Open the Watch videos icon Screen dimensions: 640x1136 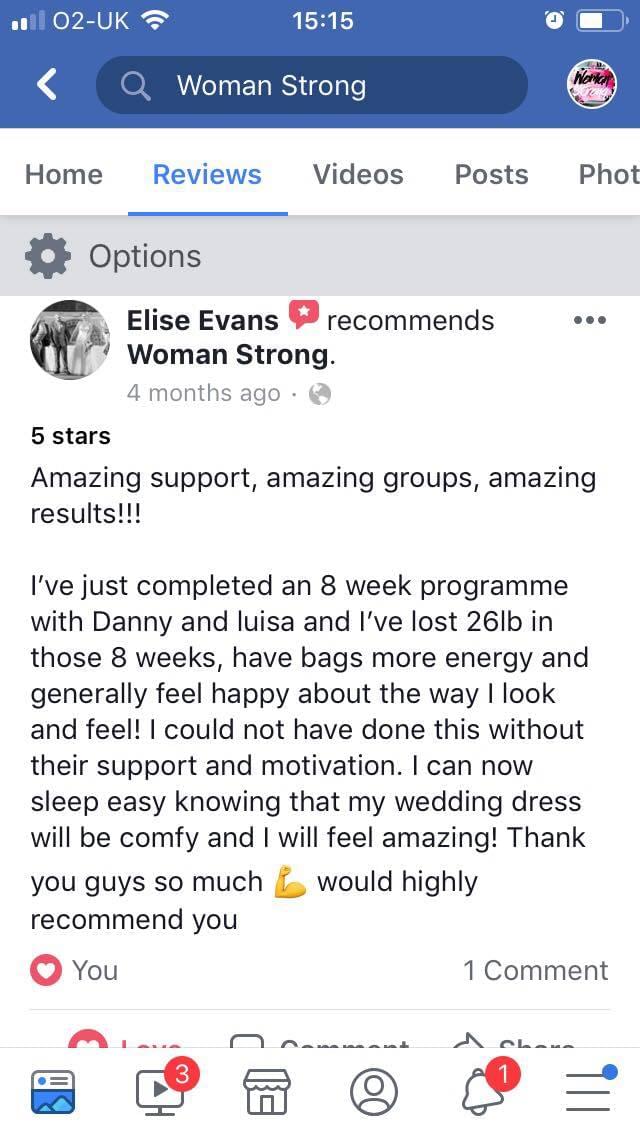161,1091
